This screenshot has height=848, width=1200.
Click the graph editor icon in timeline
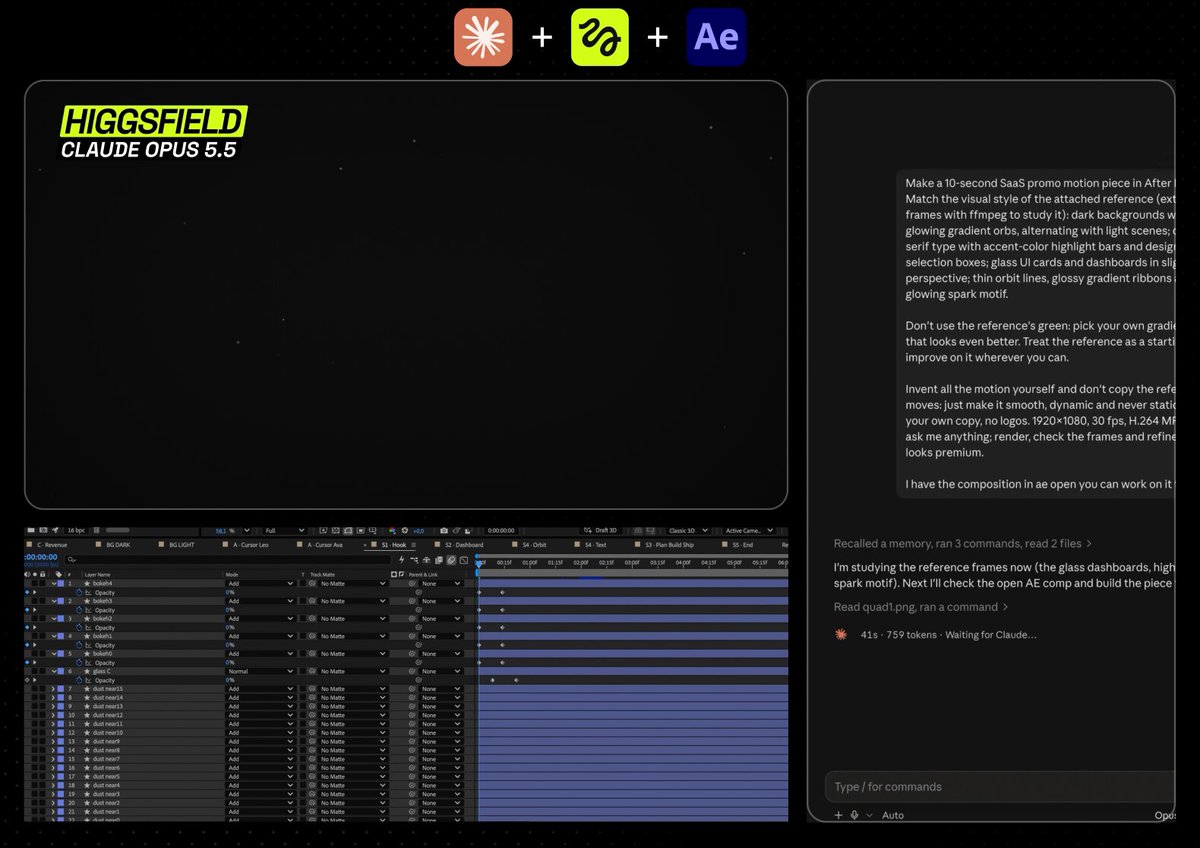pyautogui.click(x=464, y=560)
